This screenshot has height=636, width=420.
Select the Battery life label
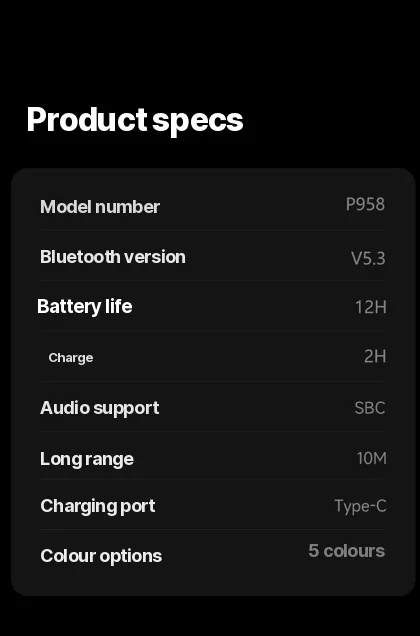point(84,307)
